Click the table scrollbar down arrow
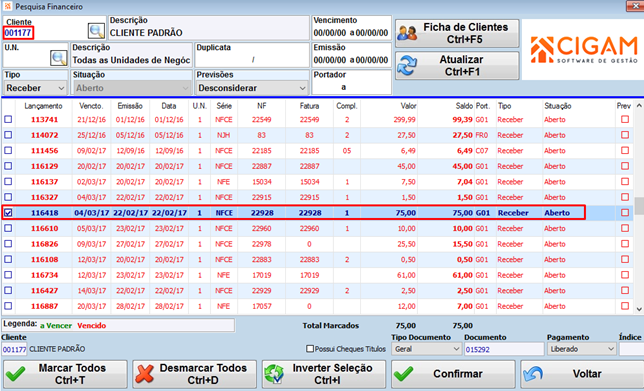Viewport: 644px width, 391px height. (x=639, y=309)
